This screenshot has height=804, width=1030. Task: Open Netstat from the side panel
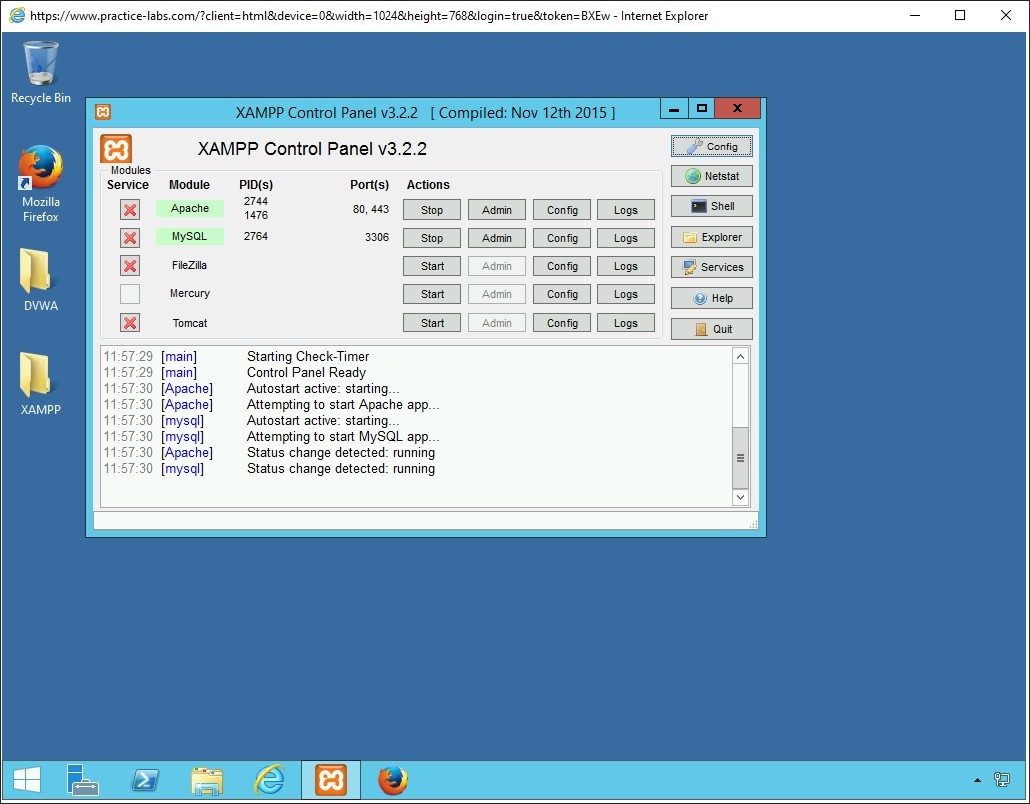pos(711,176)
